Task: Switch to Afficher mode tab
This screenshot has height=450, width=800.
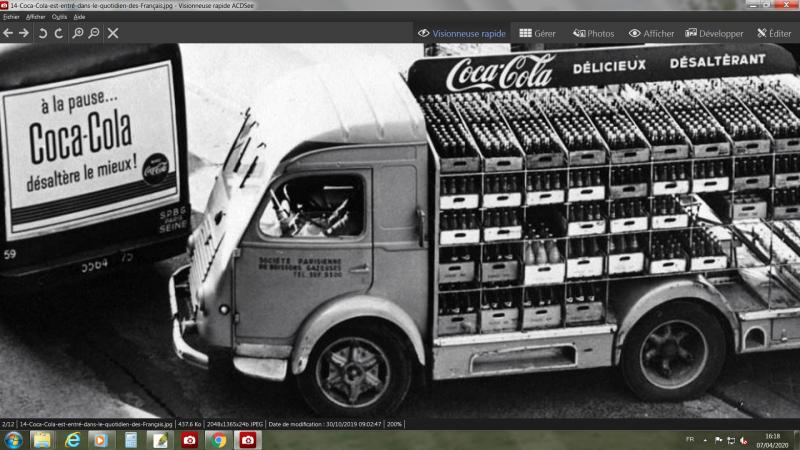Action: pos(652,33)
